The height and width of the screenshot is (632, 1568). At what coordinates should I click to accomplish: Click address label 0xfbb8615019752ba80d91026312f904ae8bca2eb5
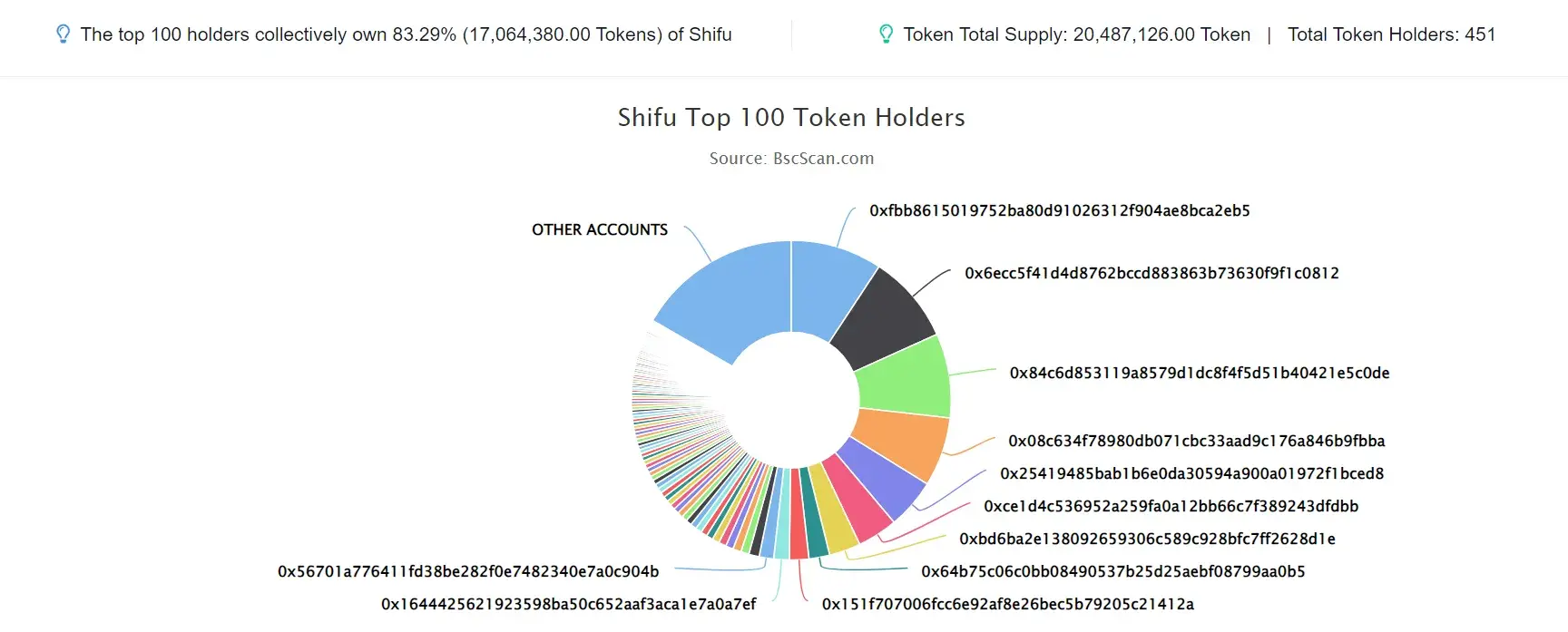tap(1060, 210)
